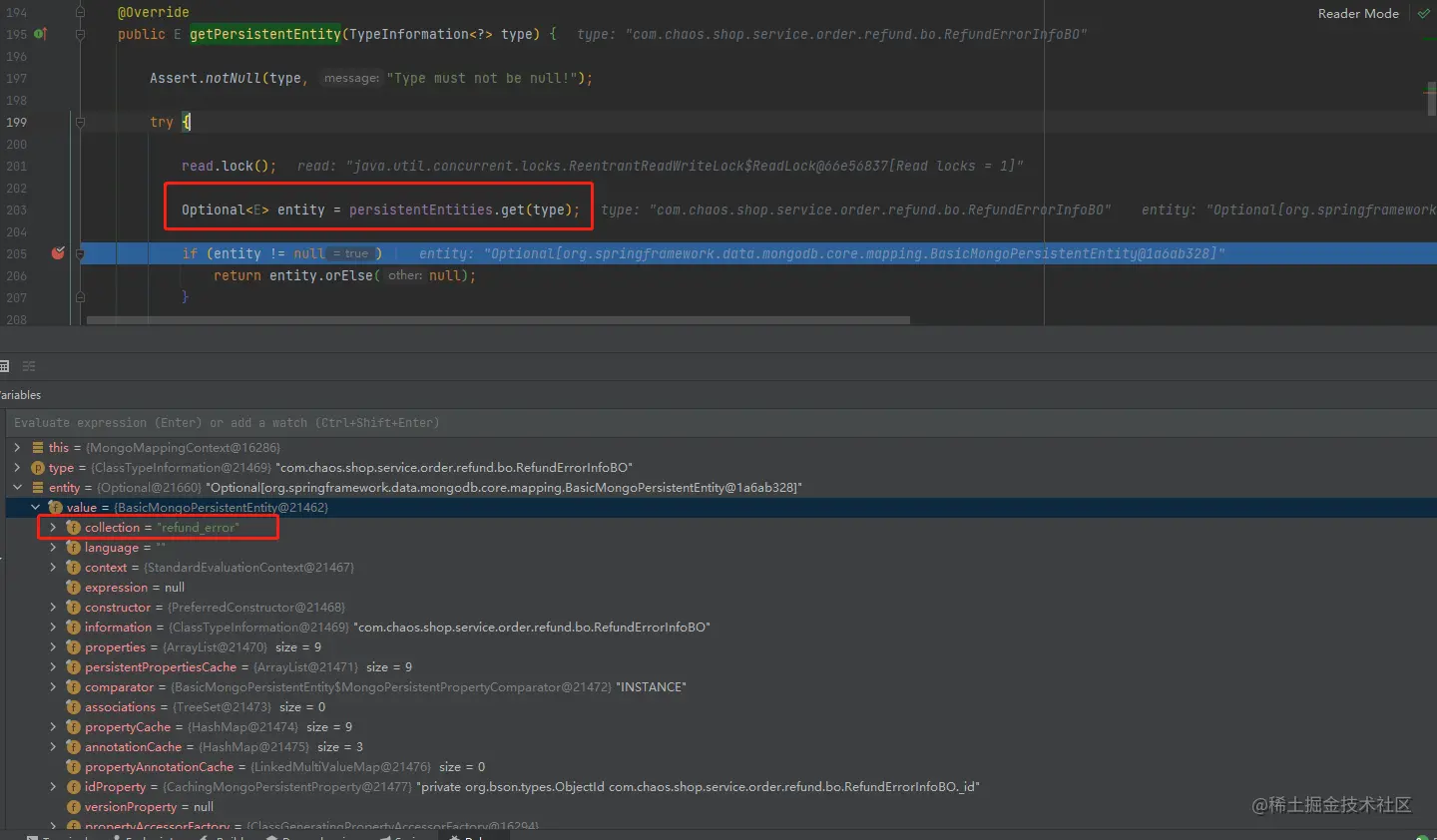Click the field icon beside 'expression'

coord(73,588)
